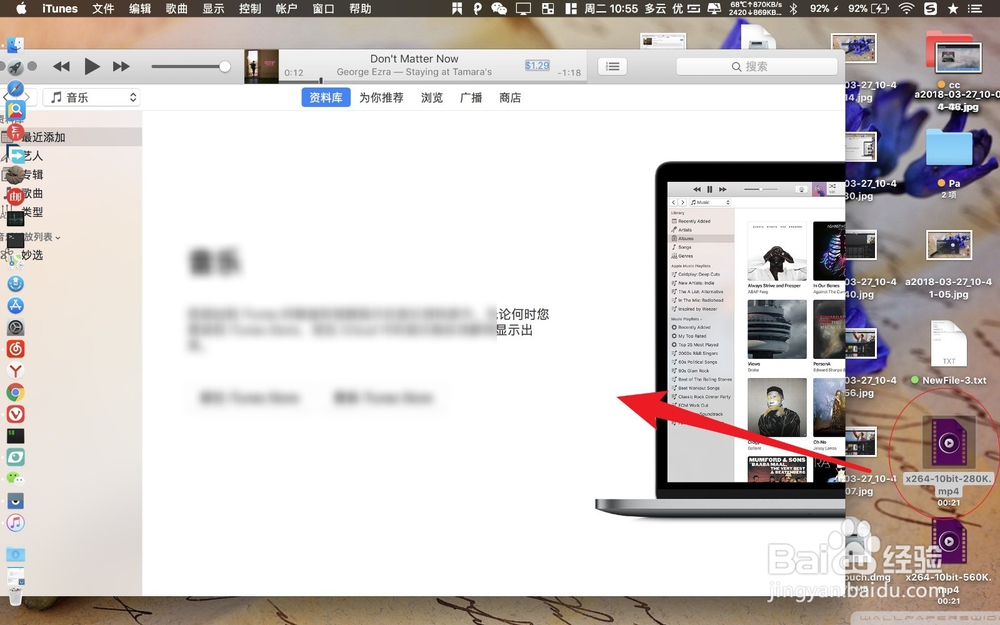This screenshot has width=1000, height=625.
Task: Open the Terminal icon in Dock
Action: (x=15, y=240)
